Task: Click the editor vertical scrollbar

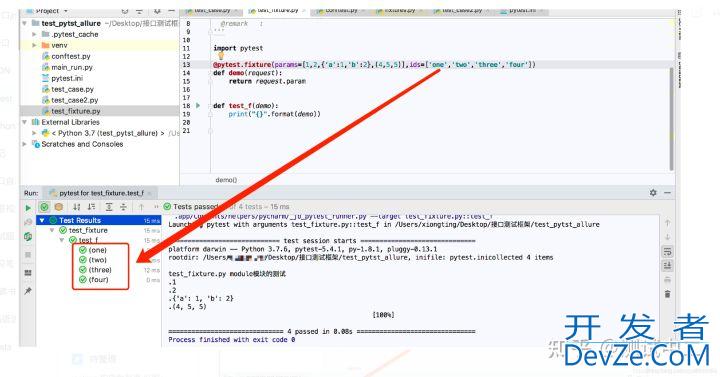Action: point(671,119)
